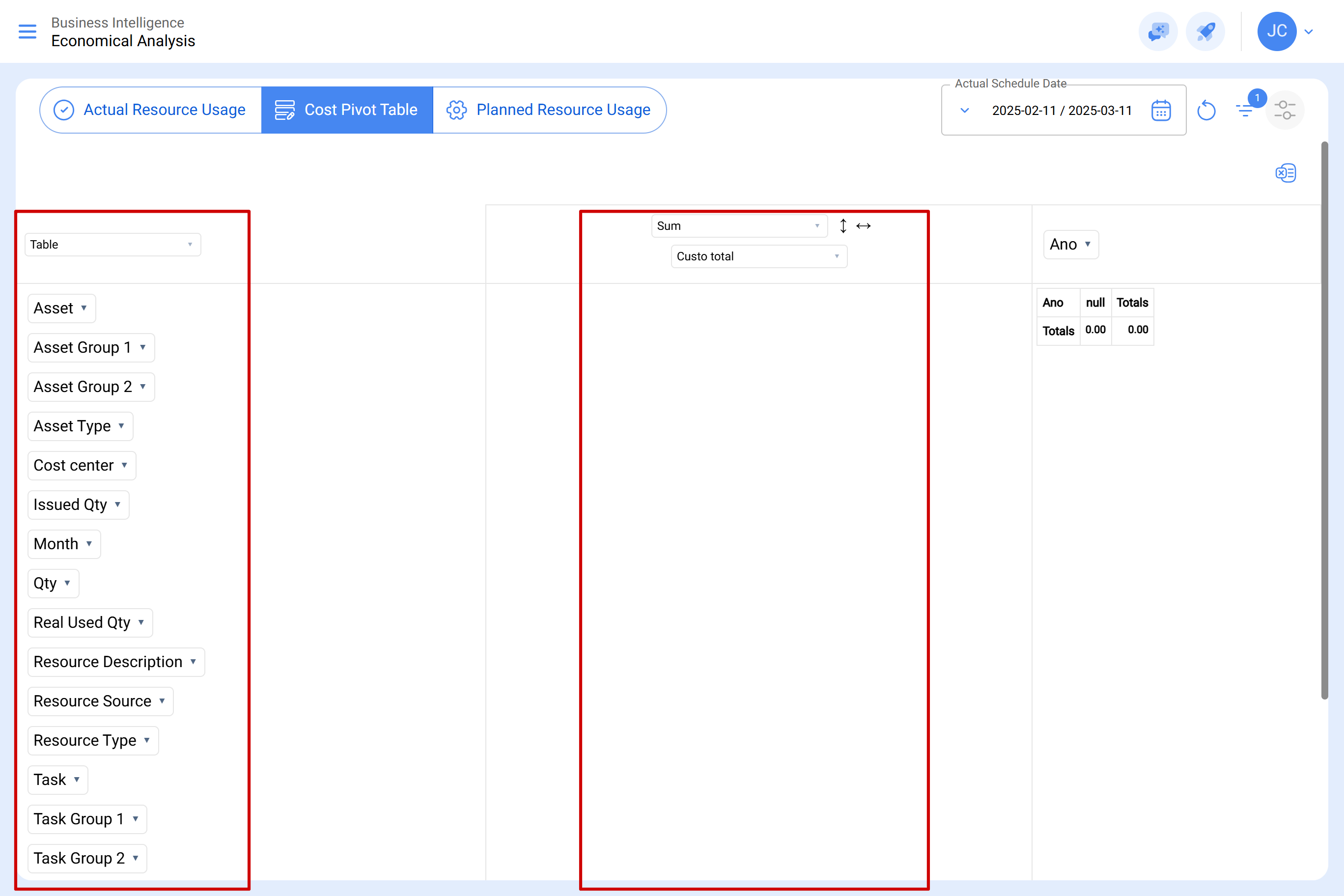Toggle row sort order vertical arrow
The image size is (1344, 896).
[x=843, y=225]
